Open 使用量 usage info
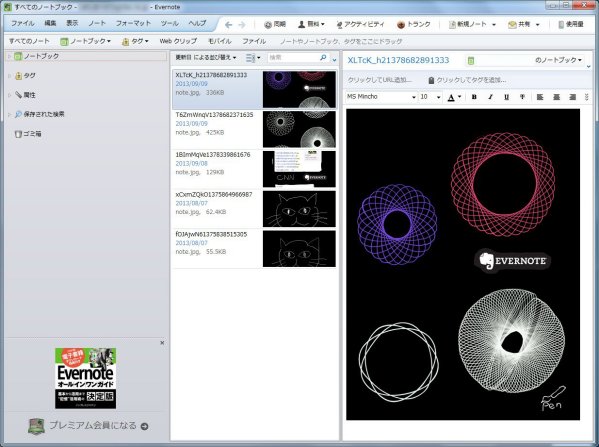 click(571, 24)
